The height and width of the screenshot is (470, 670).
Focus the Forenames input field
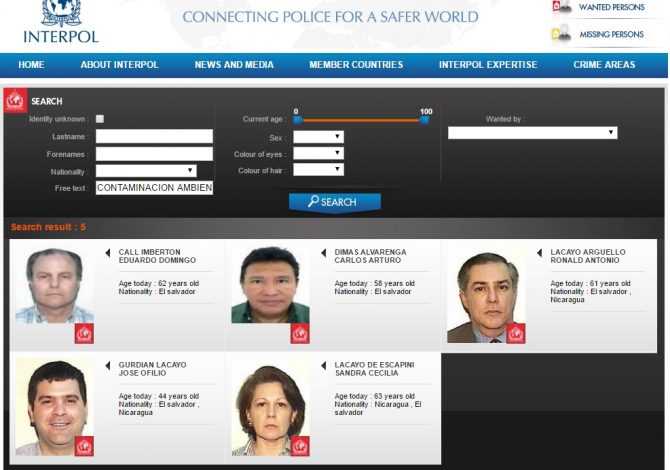[154, 154]
